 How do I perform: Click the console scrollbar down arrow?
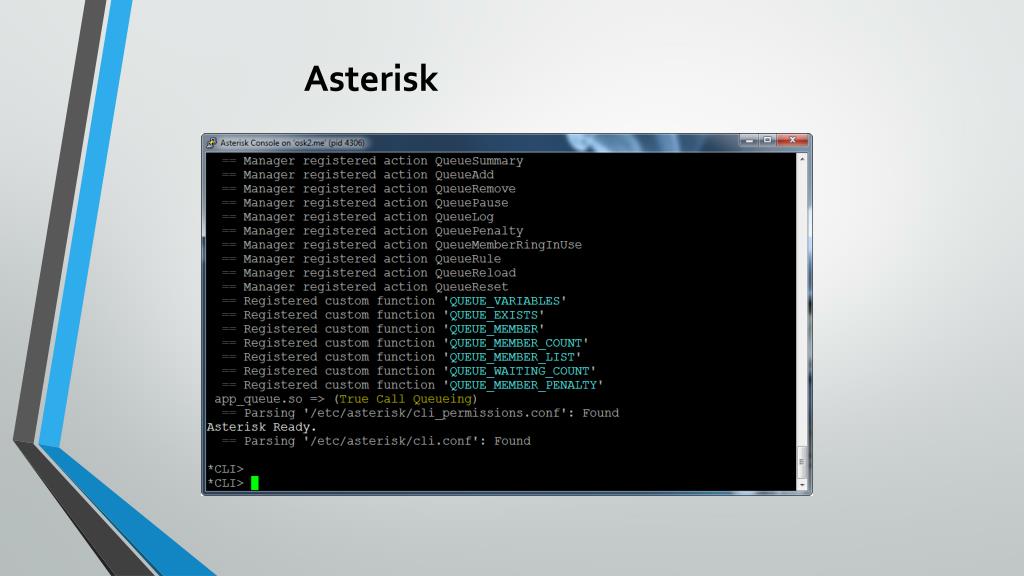pos(802,485)
